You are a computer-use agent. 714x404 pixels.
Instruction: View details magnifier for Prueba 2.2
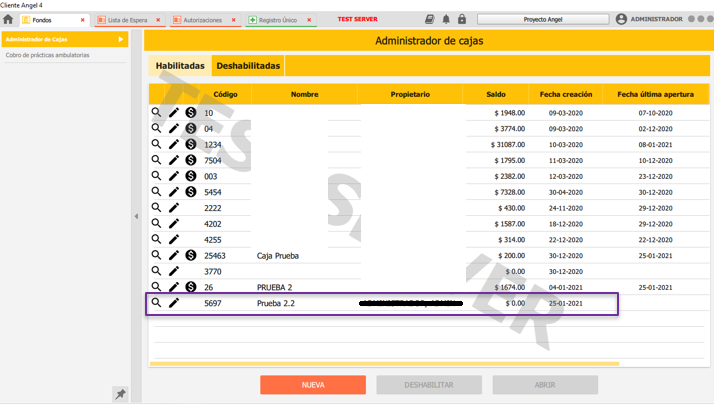(156, 302)
